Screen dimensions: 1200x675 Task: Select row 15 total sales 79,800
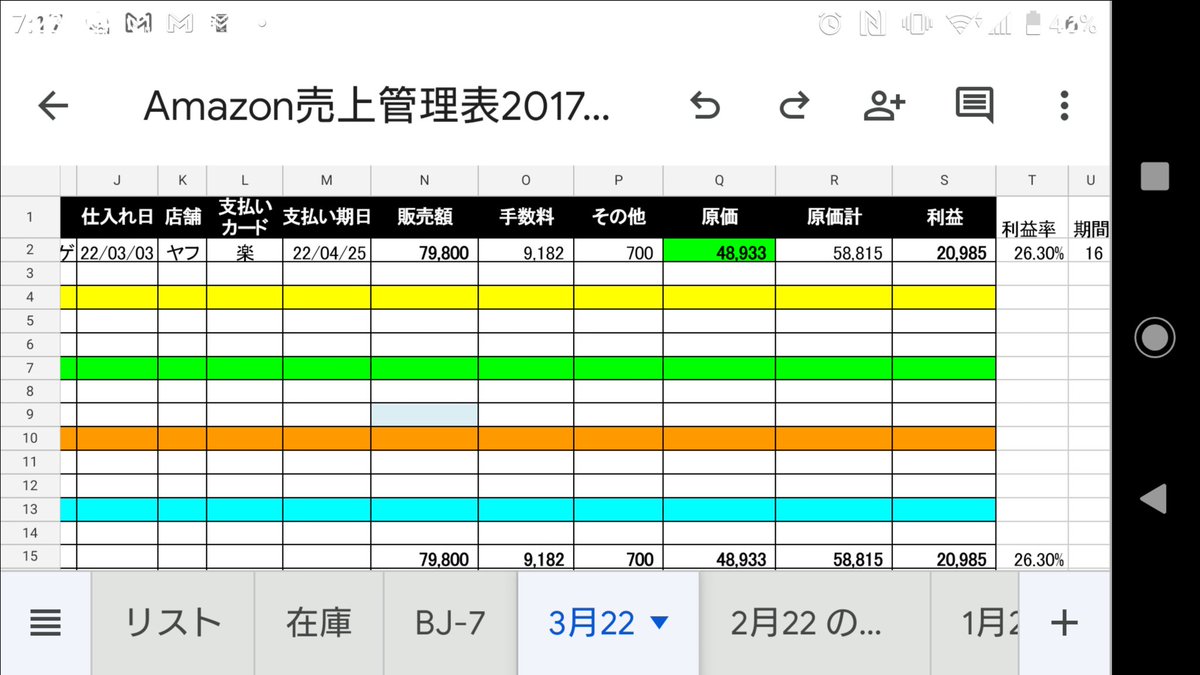pos(424,558)
